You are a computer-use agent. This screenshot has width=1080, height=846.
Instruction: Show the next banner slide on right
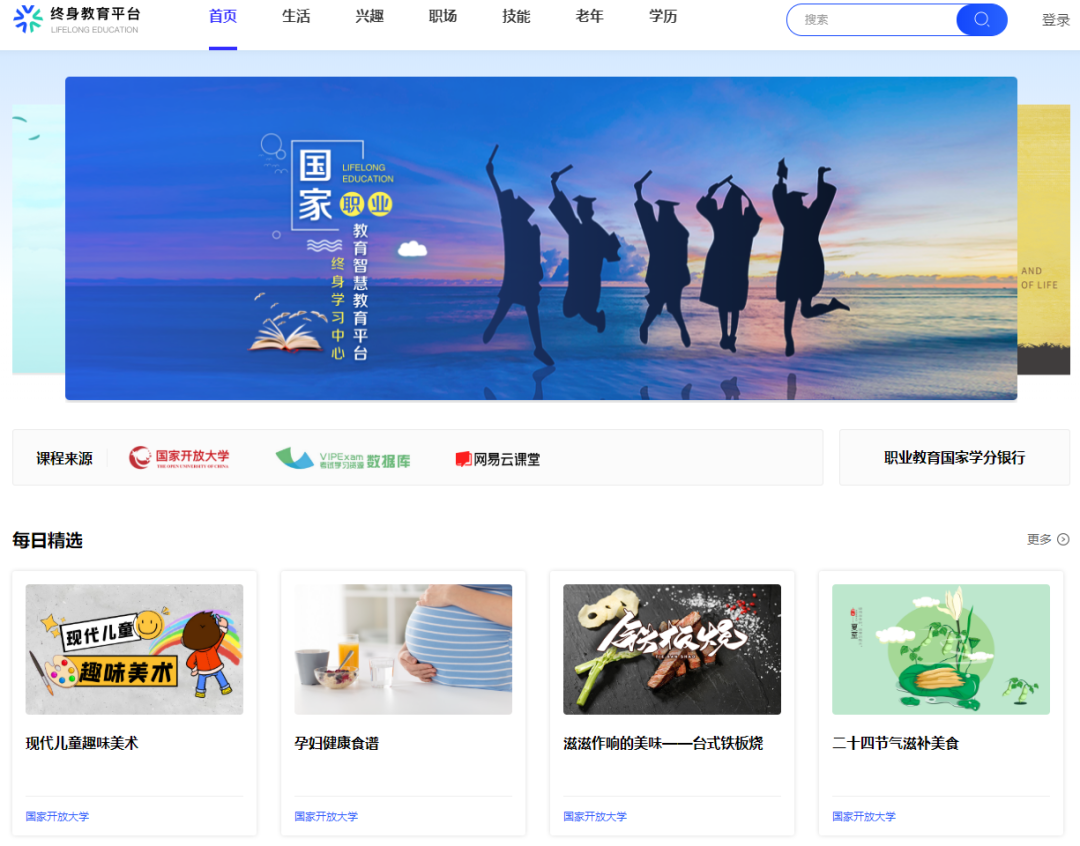pos(1044,240)
